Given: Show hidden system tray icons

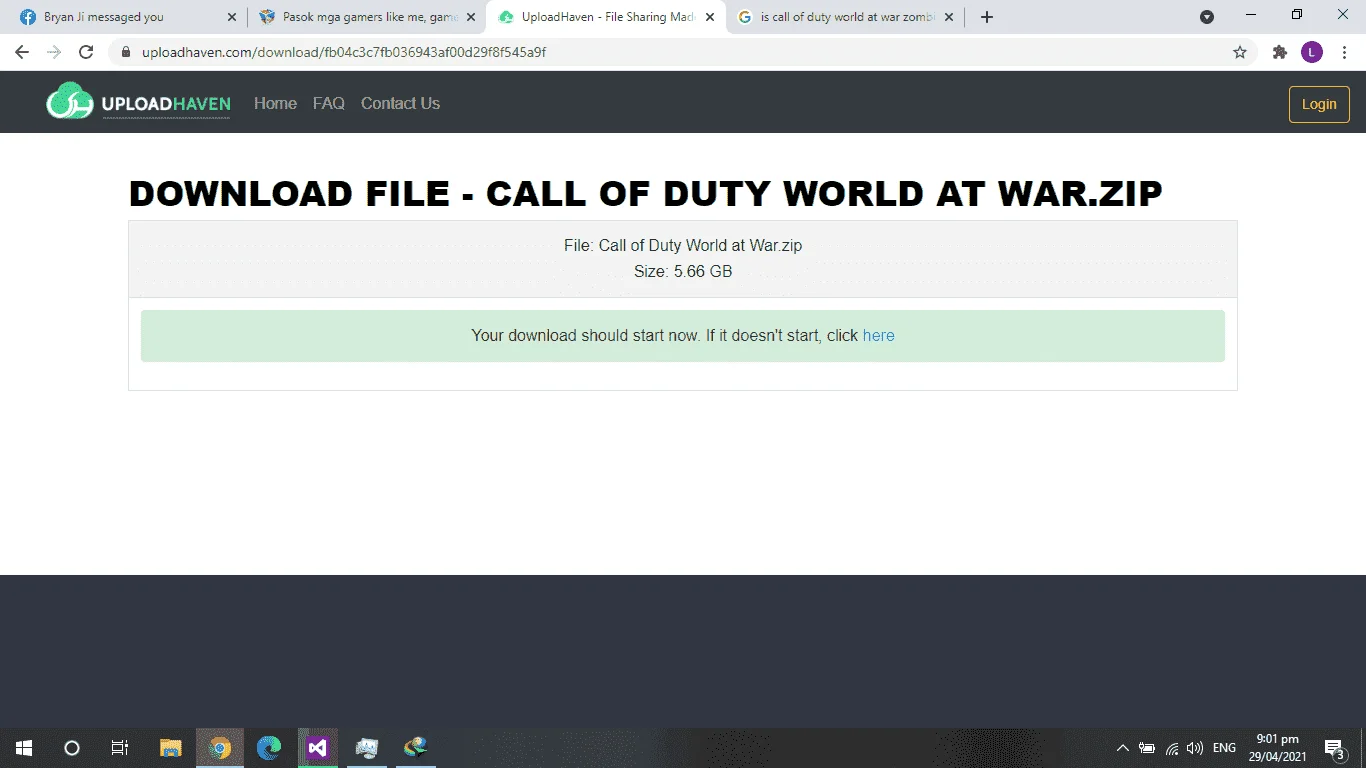Looking at the screenshot, I should click(1122, 748).
